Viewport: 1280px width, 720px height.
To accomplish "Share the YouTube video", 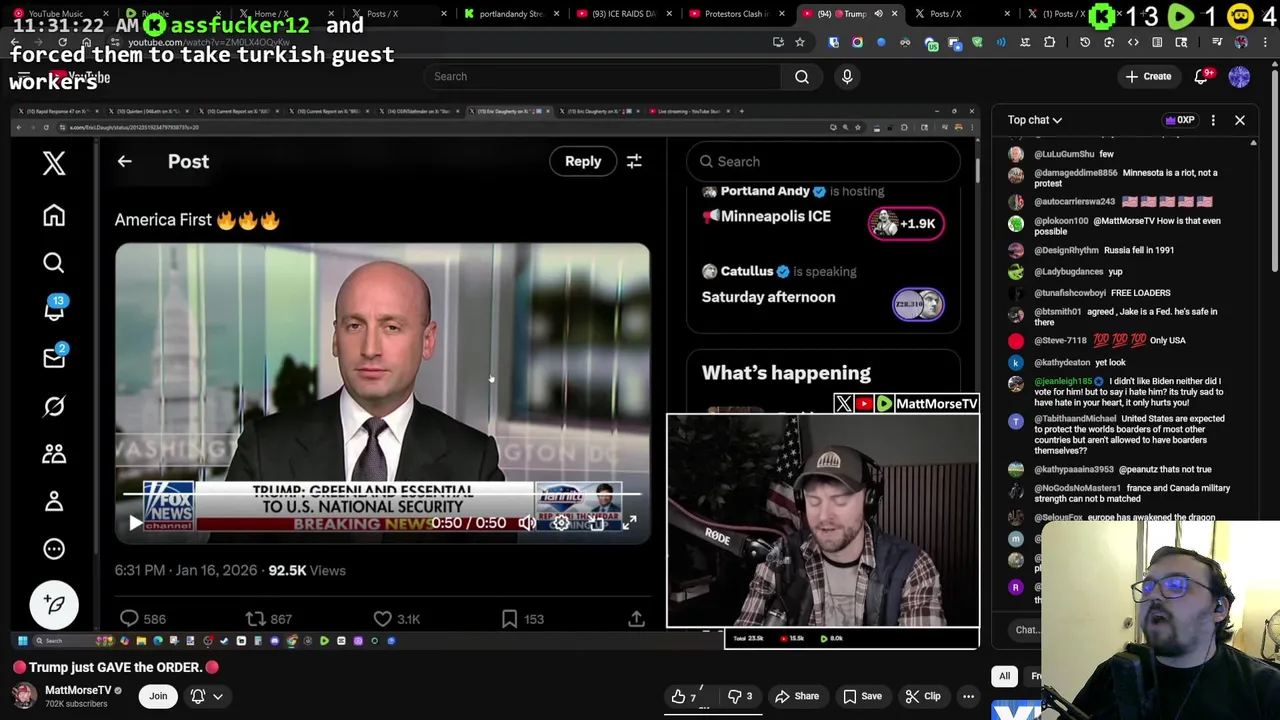I will pos(797,696).
